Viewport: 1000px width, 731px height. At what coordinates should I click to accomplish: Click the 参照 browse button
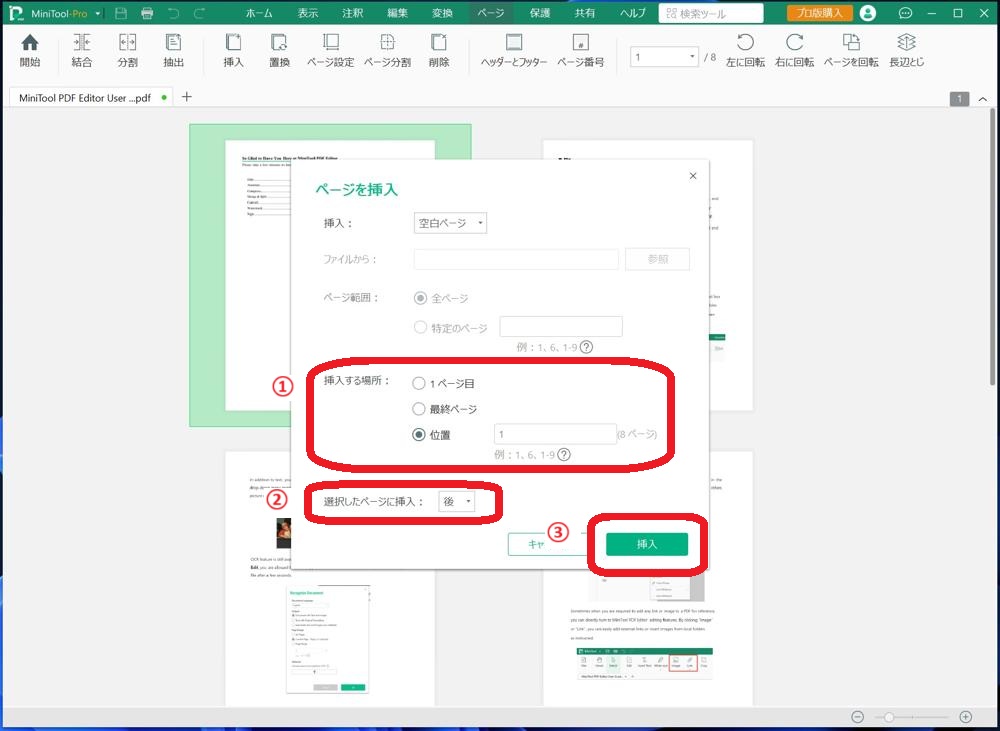coord(658,259)
